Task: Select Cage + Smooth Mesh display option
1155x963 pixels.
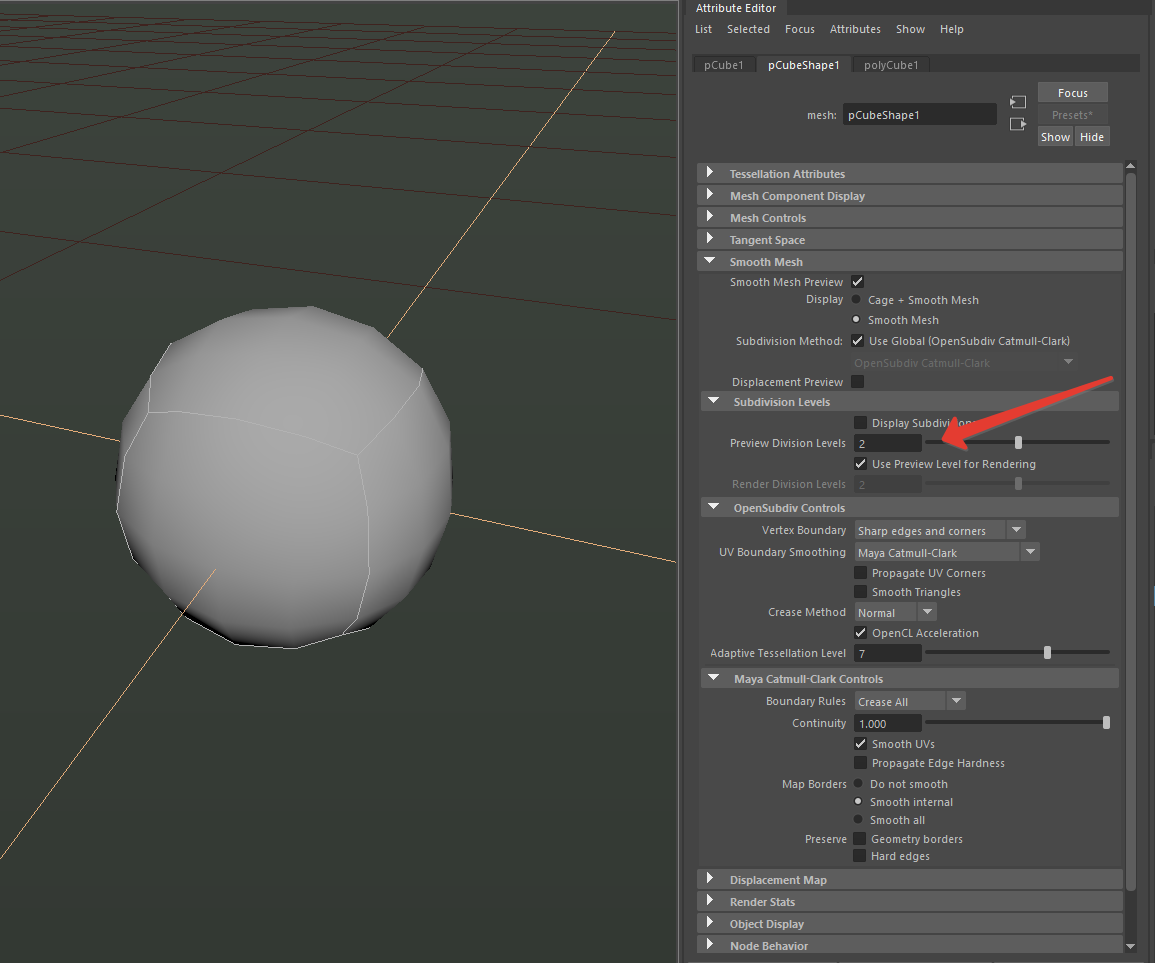Action: click(857, 300)
